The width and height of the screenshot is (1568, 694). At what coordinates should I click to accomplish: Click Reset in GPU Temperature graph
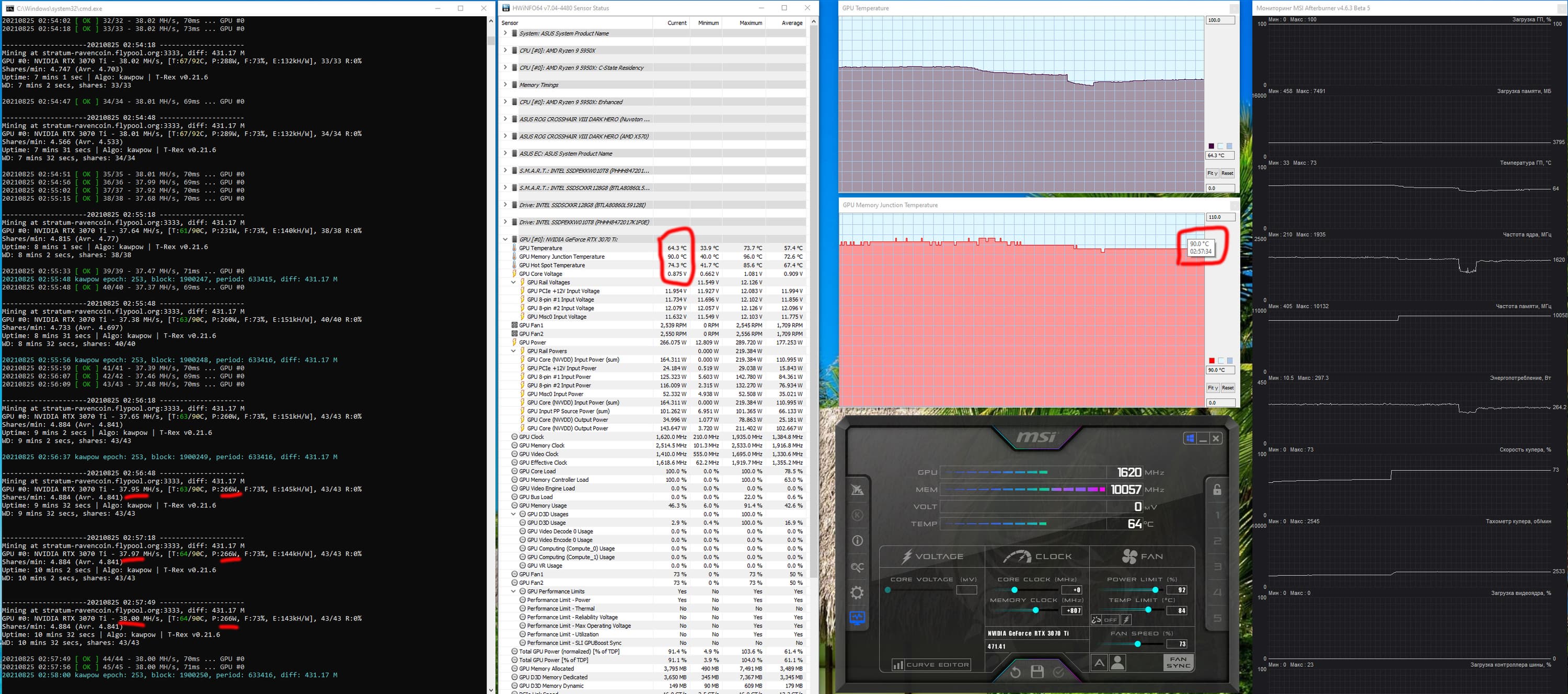pyautogui.click(x=1227, y=173)
